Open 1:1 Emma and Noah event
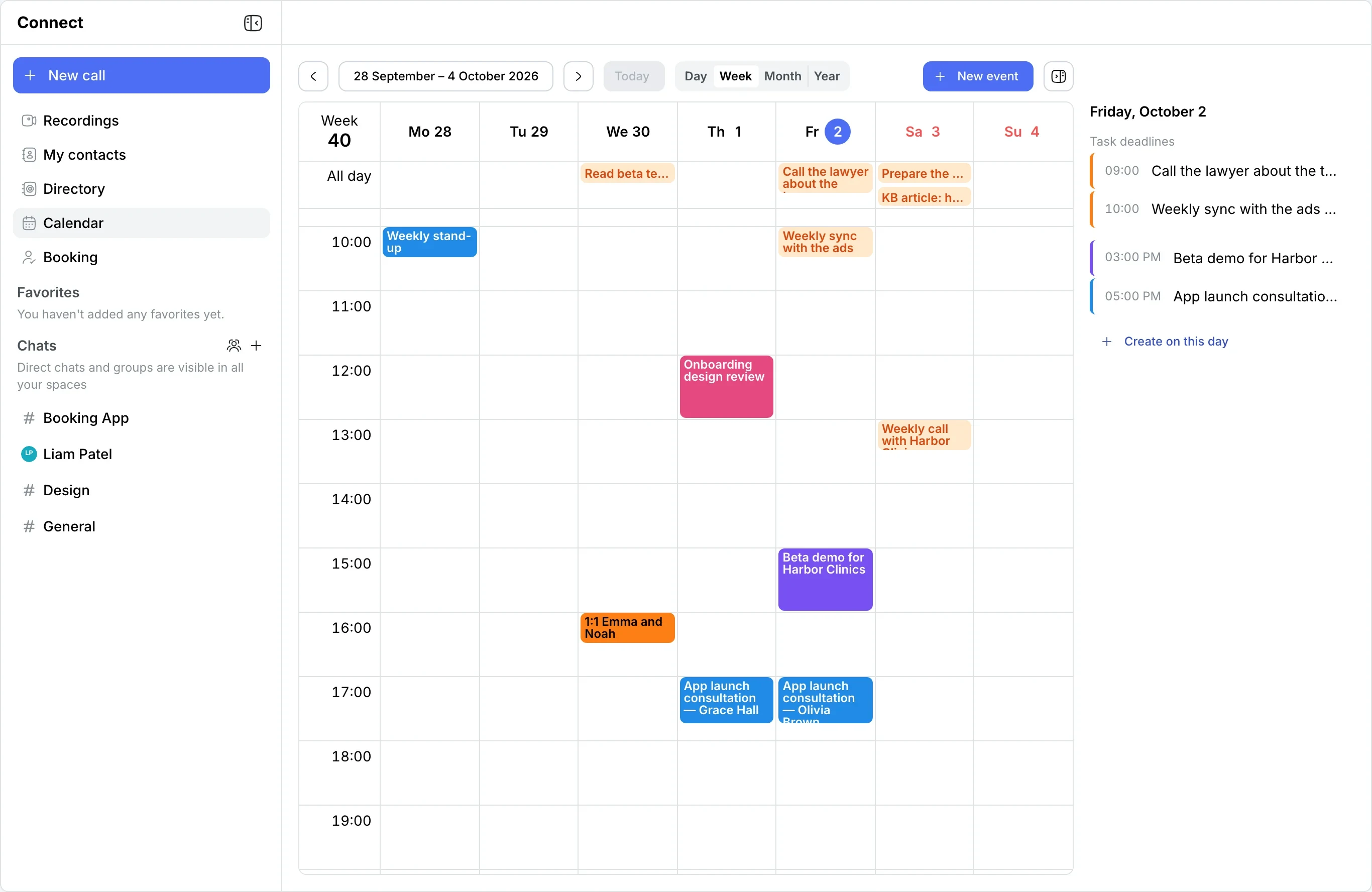The height and width of the screenshot is (892, 1372). tap(627, 627)
